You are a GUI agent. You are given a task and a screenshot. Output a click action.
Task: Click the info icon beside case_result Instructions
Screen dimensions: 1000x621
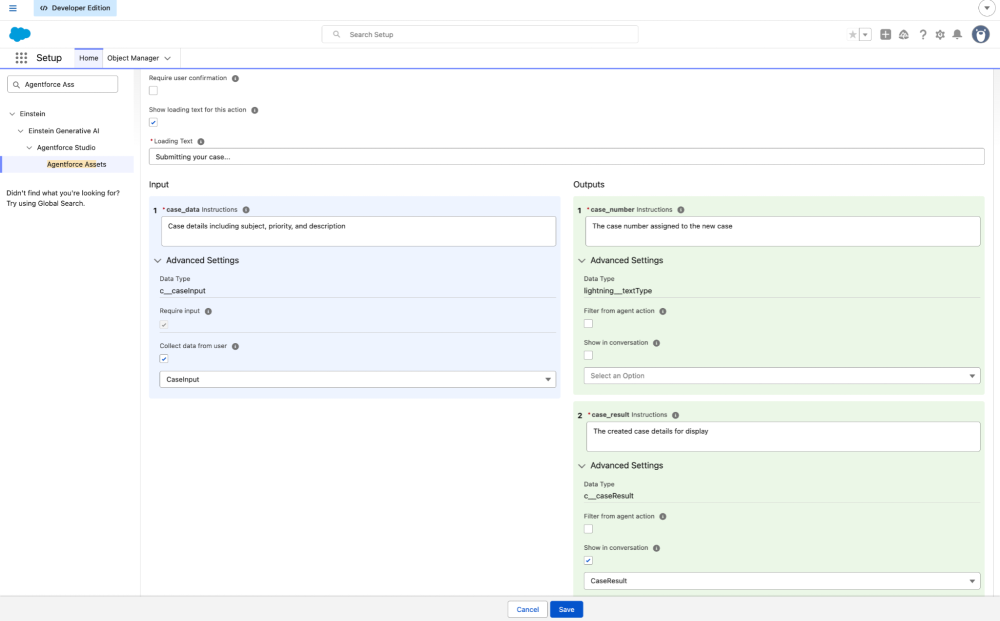[675, 415]
